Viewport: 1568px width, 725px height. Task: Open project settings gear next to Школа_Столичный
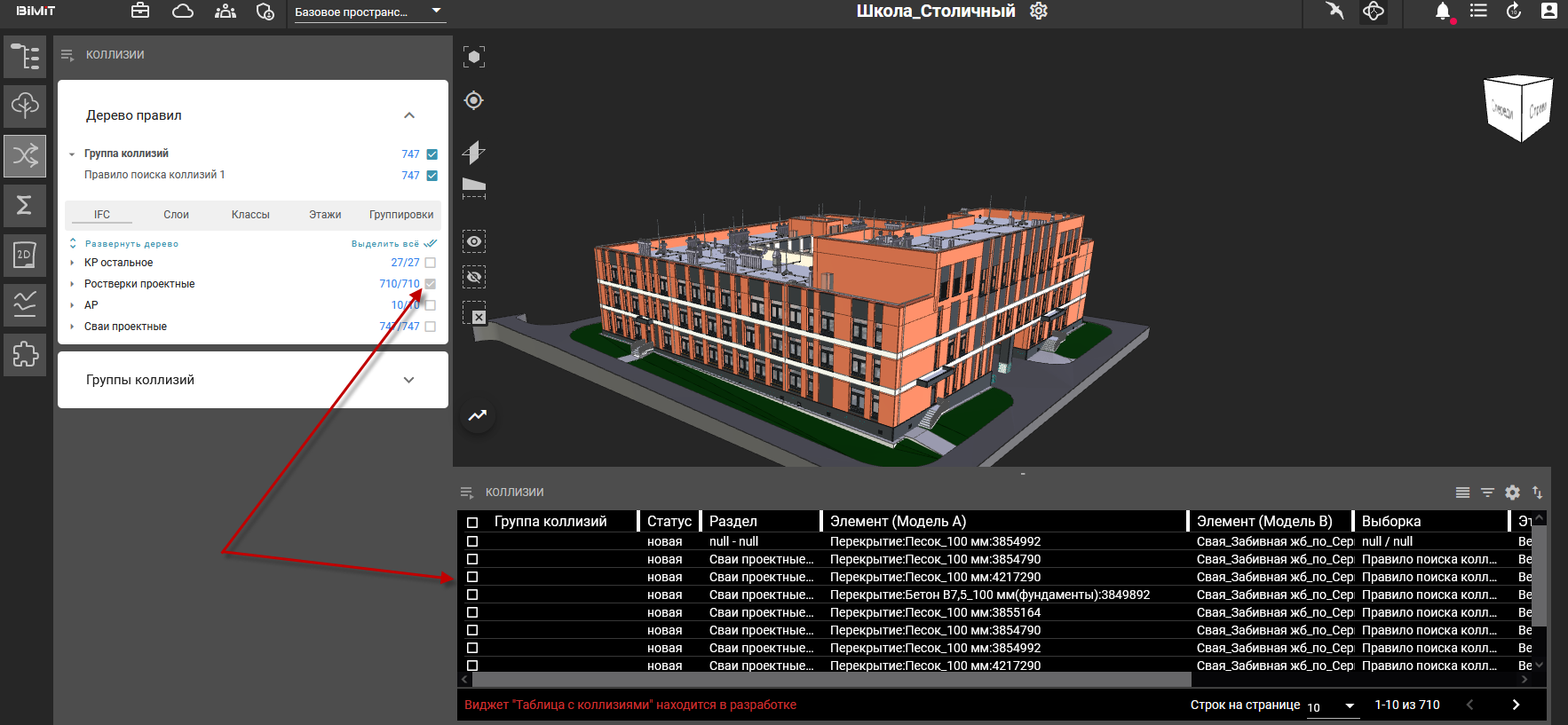(1039, 11)
